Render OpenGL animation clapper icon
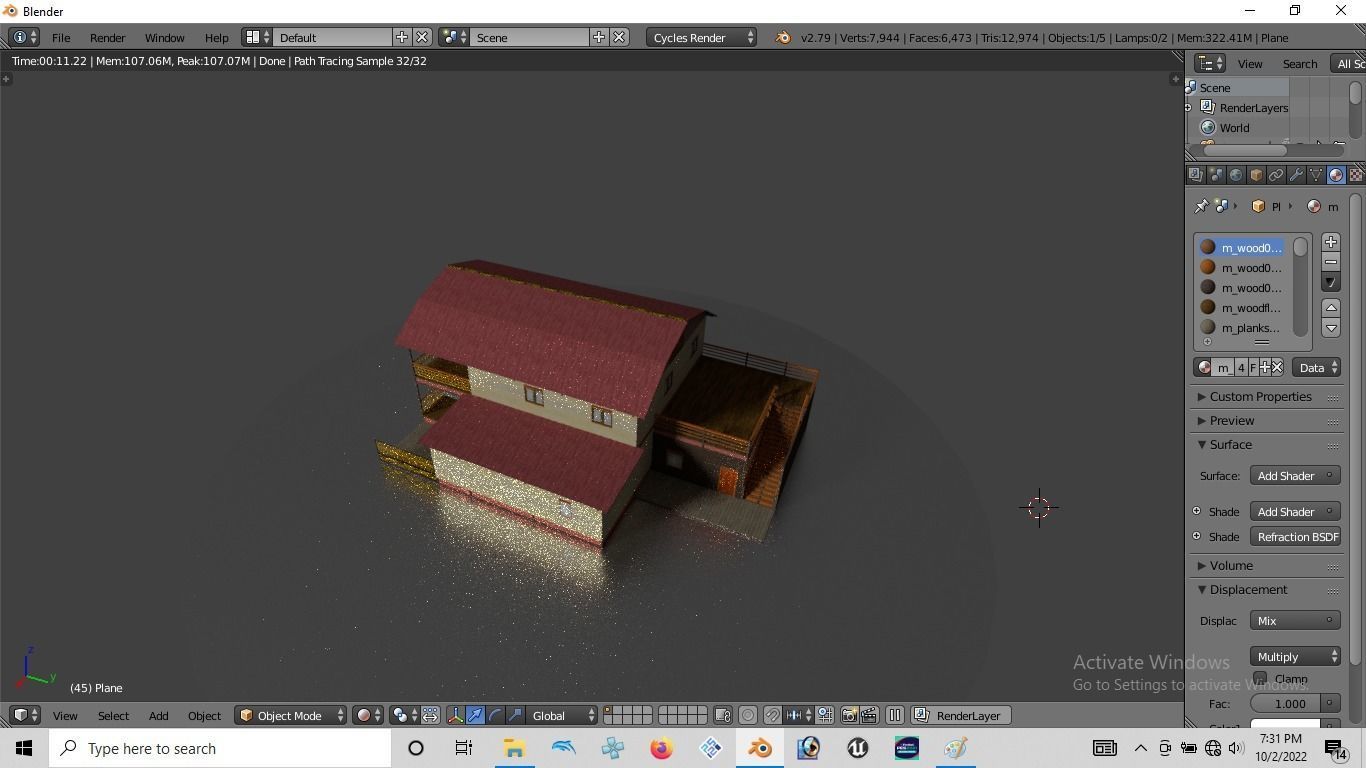Screen dimensions: 1366x768 pyautogui.click(x=869, y=715)
